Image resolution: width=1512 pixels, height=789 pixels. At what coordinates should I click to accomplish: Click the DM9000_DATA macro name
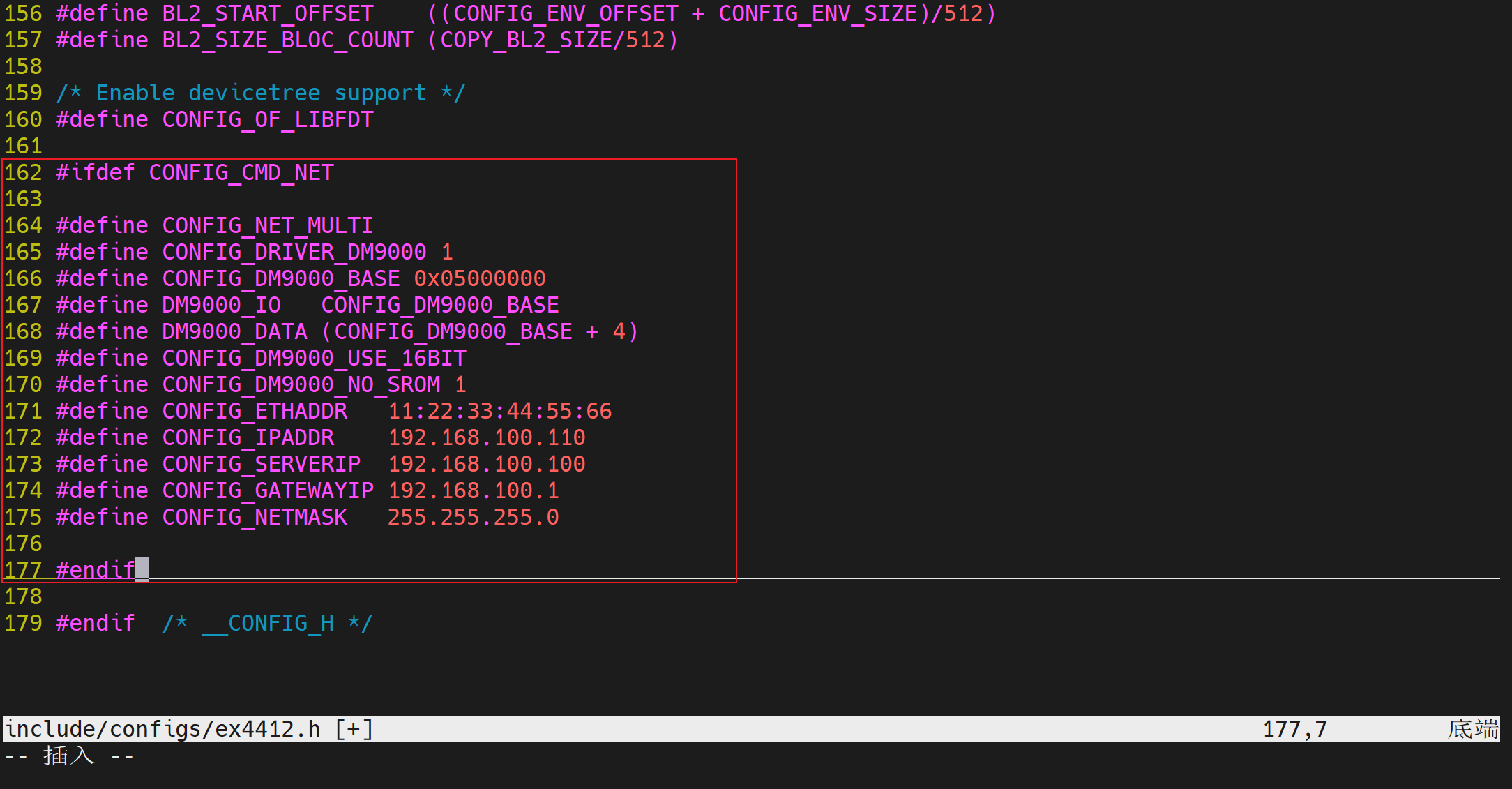(x=234, y=331)
